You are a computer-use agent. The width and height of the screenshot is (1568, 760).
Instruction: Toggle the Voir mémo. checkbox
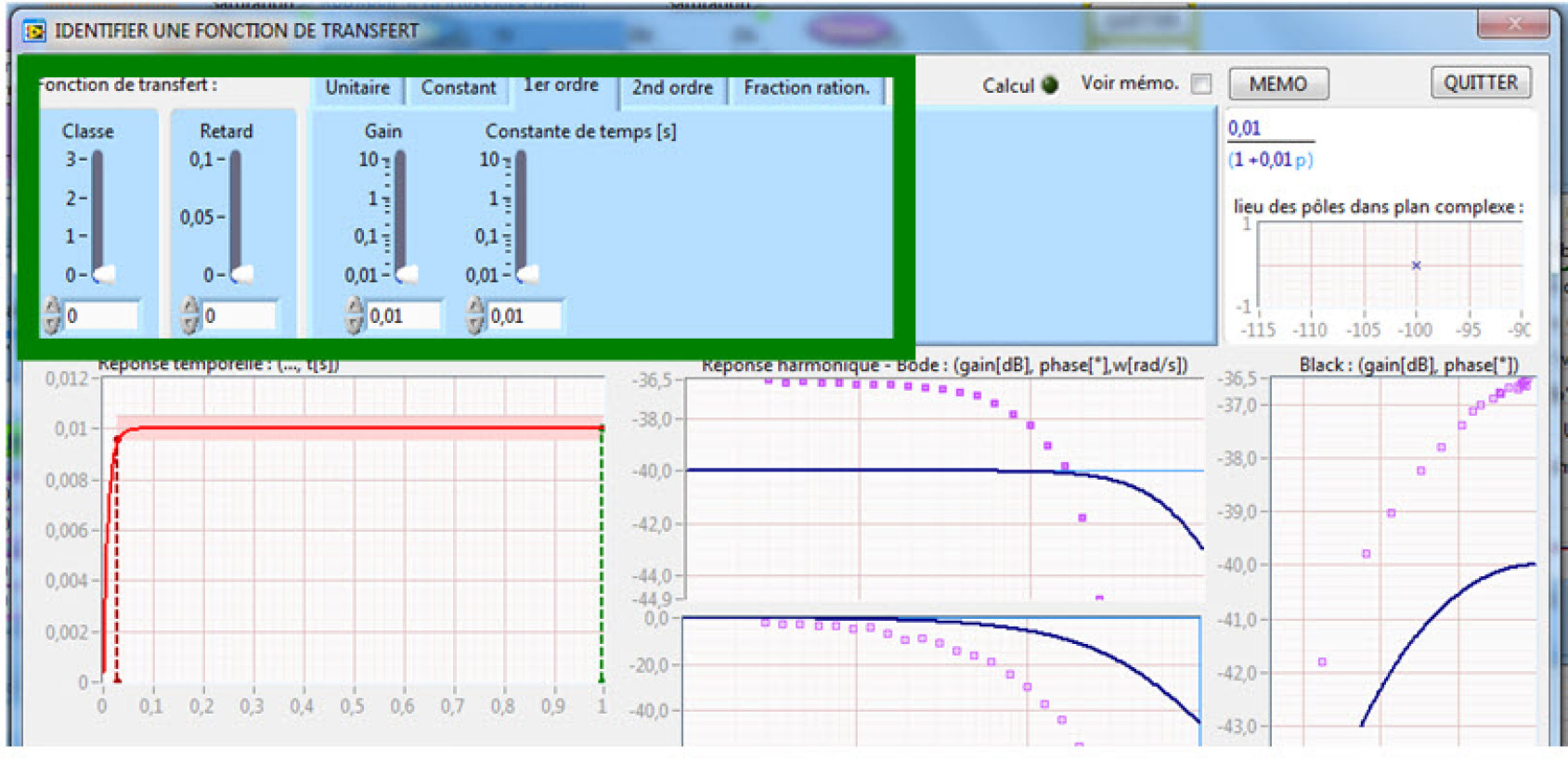pyautogui.click(x=1201, y=84)
